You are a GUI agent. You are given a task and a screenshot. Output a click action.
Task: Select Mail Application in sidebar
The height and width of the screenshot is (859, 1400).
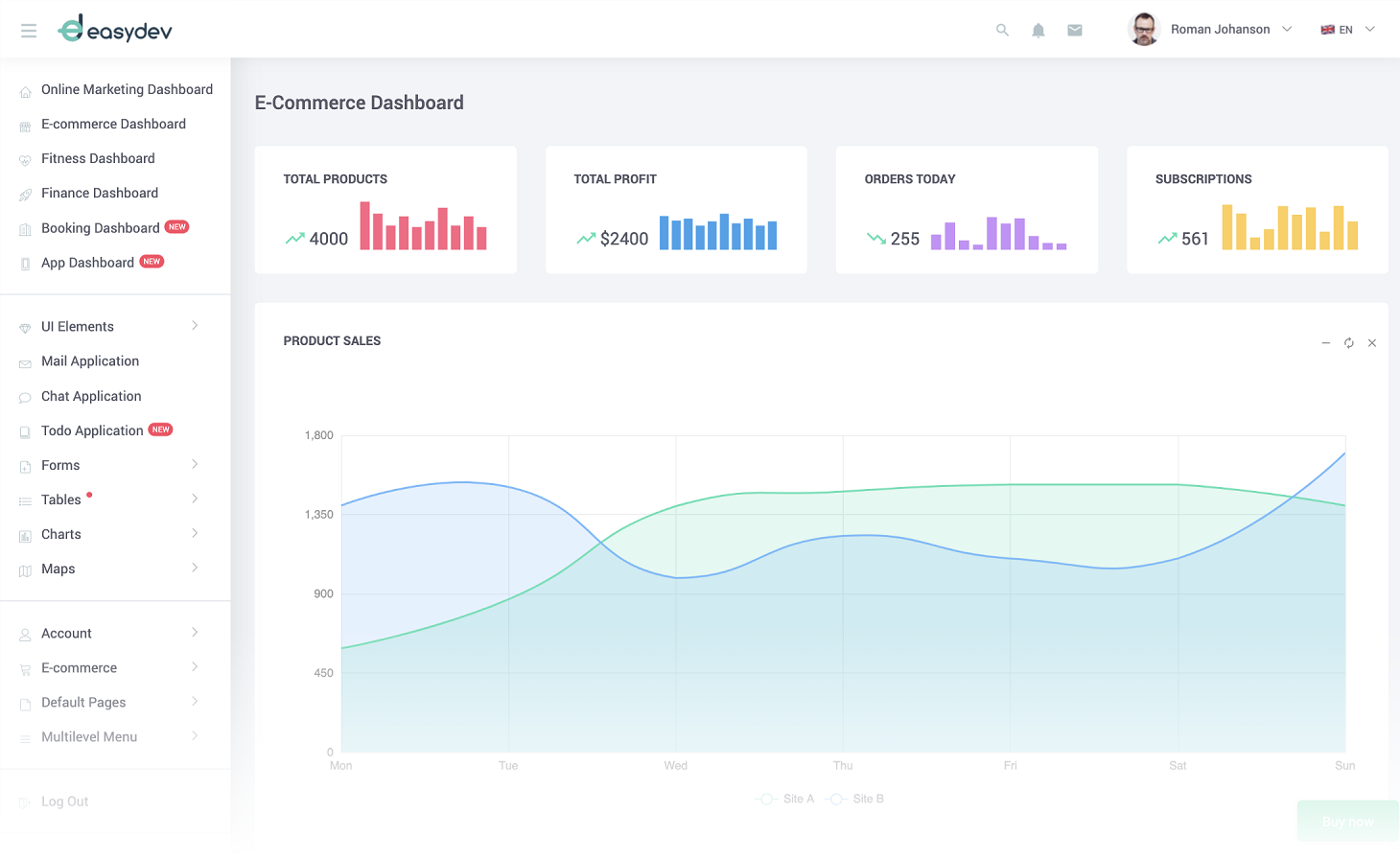click(x=90, y=361)
